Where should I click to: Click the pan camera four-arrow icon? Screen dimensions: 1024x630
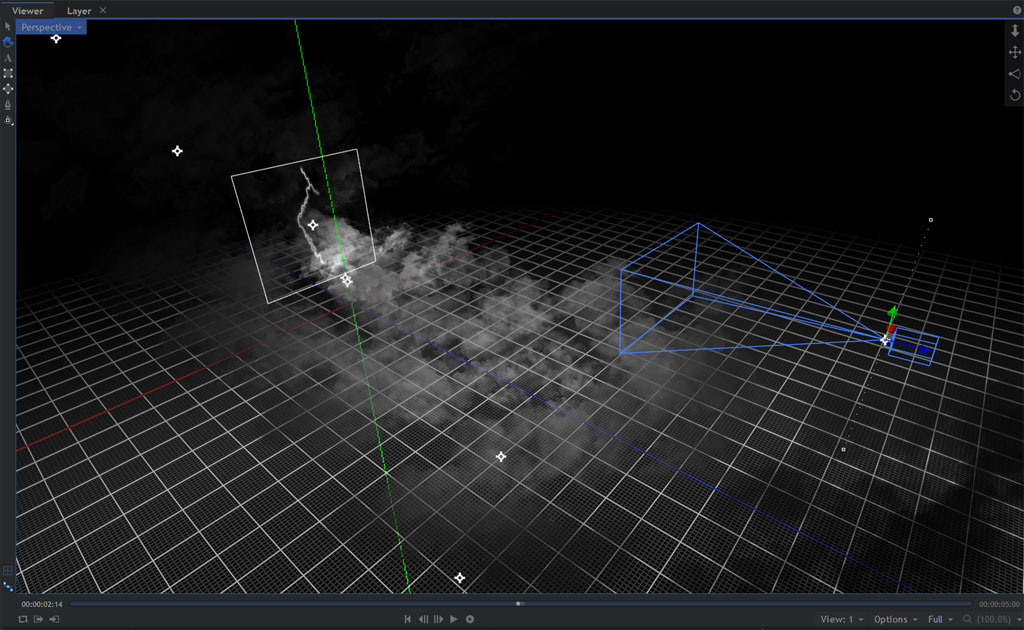[1015, 52]
